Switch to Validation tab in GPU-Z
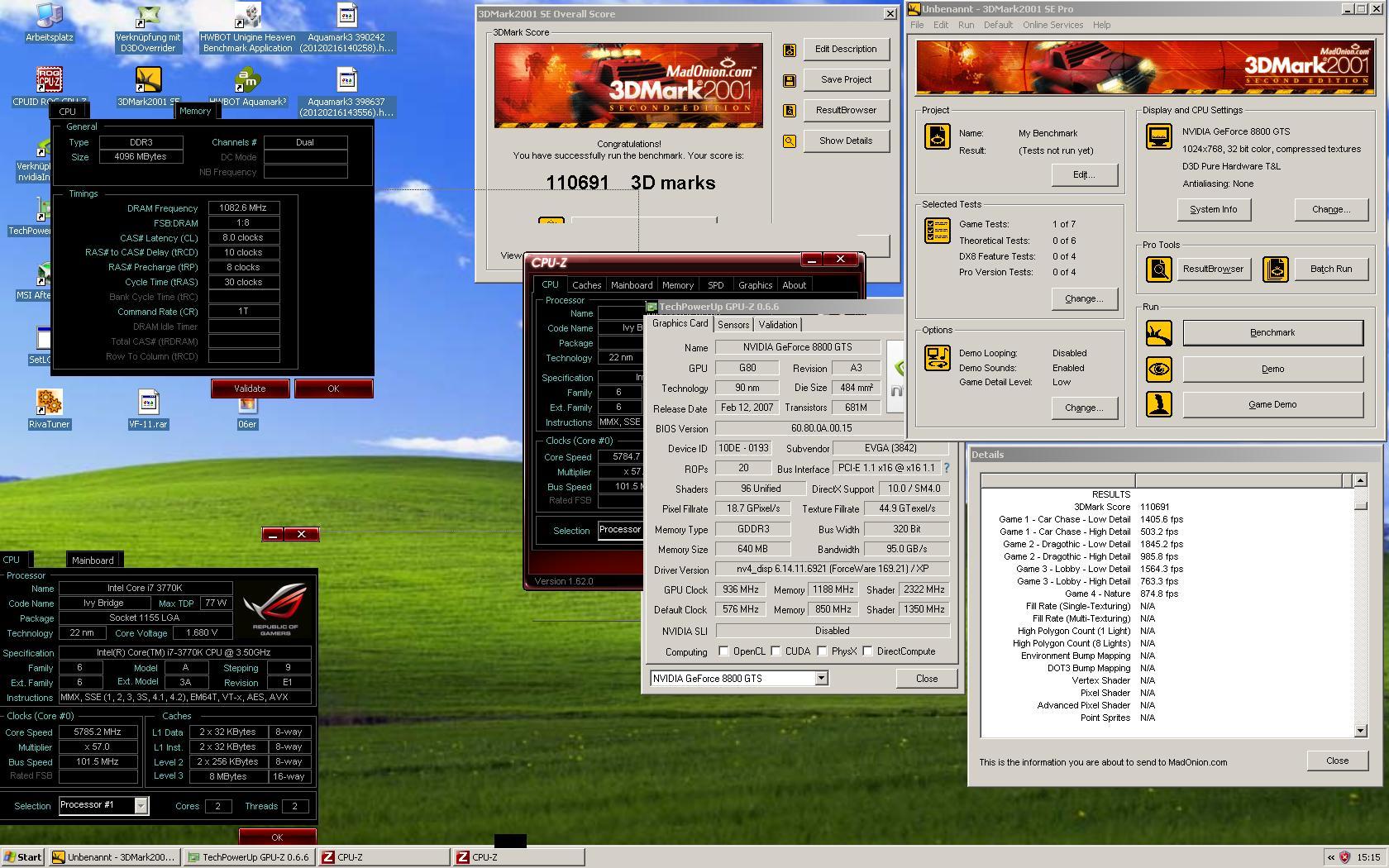1389x868 pixels. (778, 325)
